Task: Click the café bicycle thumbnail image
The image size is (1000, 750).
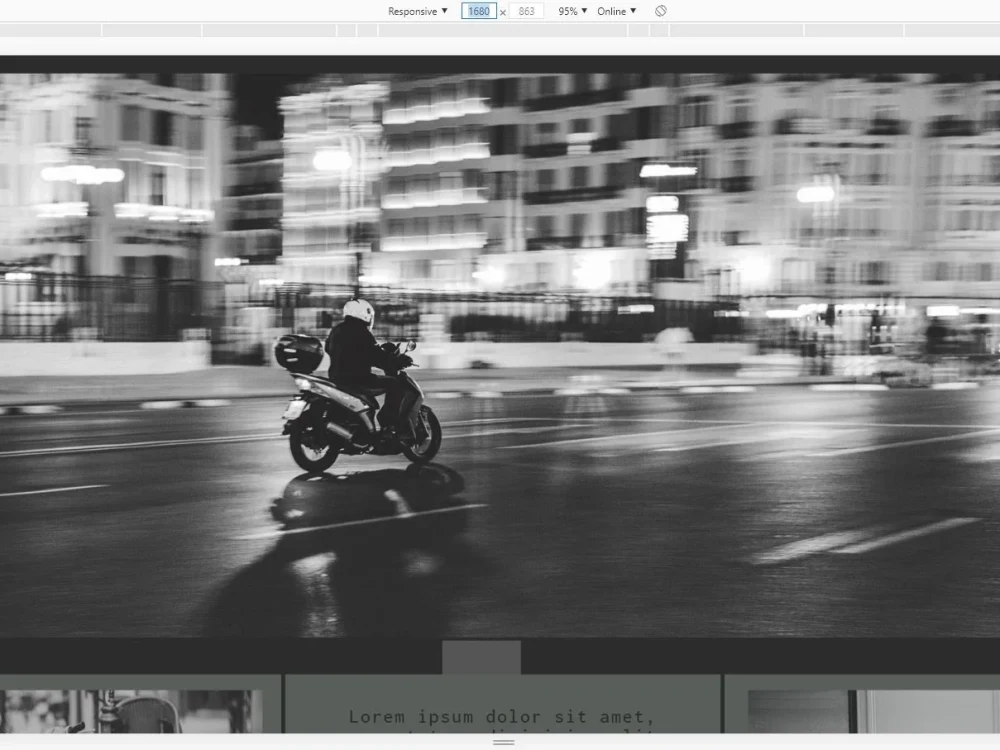Action: tap(130, 711)
